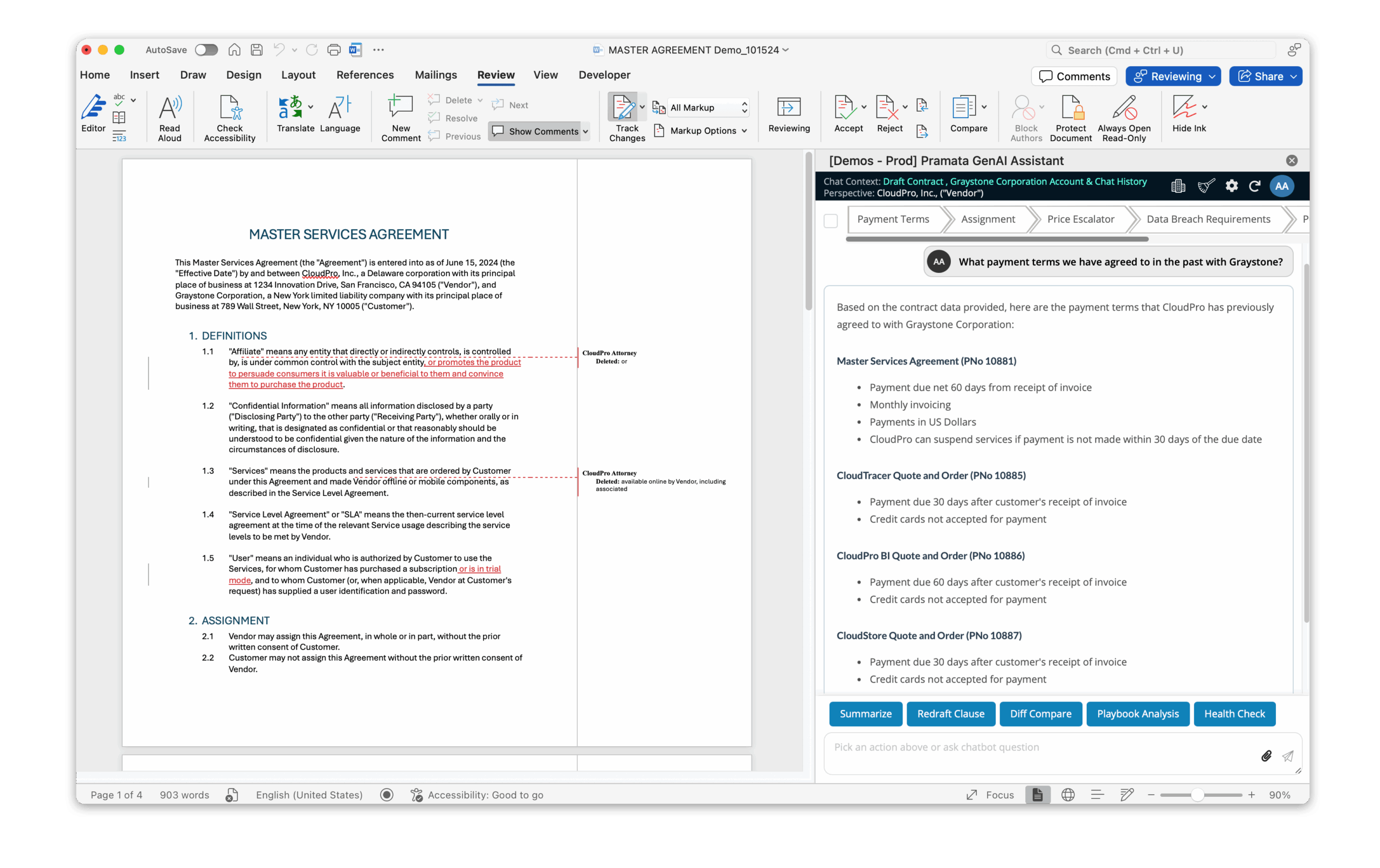Refresh the Pramata assistant chat

1254,186
